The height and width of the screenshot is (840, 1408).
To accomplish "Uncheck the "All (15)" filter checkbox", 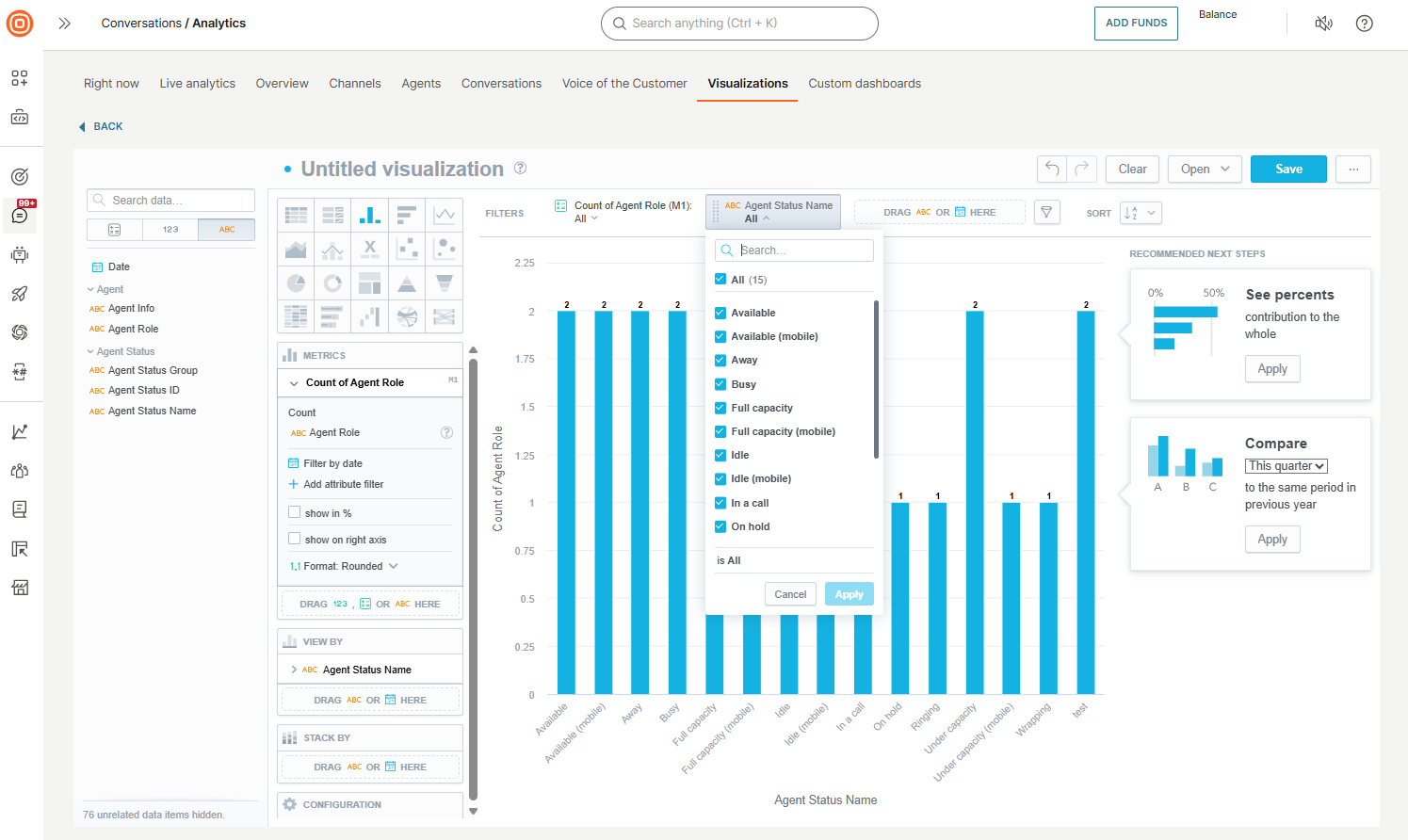I will click(721, 280).
